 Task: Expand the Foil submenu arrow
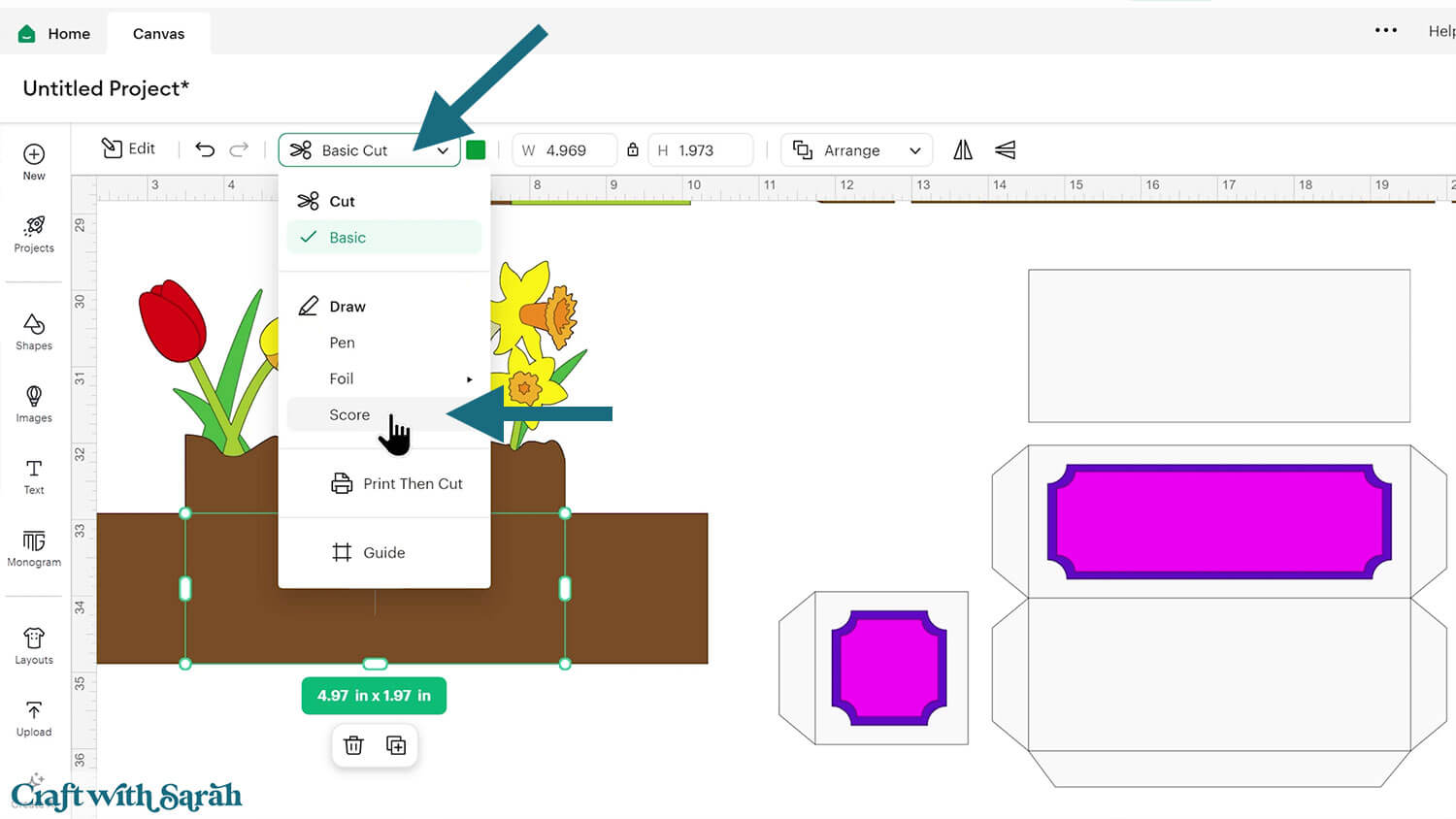(x=469, y=379)
